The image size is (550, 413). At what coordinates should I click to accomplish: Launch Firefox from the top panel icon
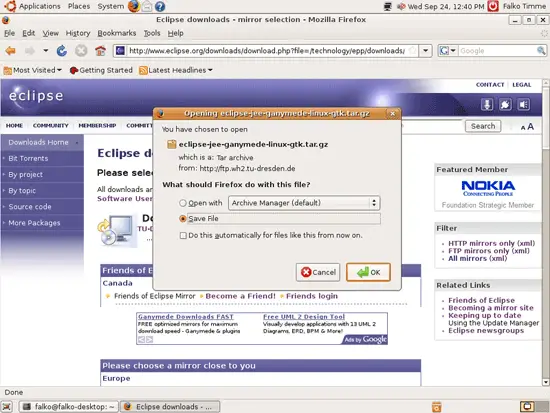[133, 6]
